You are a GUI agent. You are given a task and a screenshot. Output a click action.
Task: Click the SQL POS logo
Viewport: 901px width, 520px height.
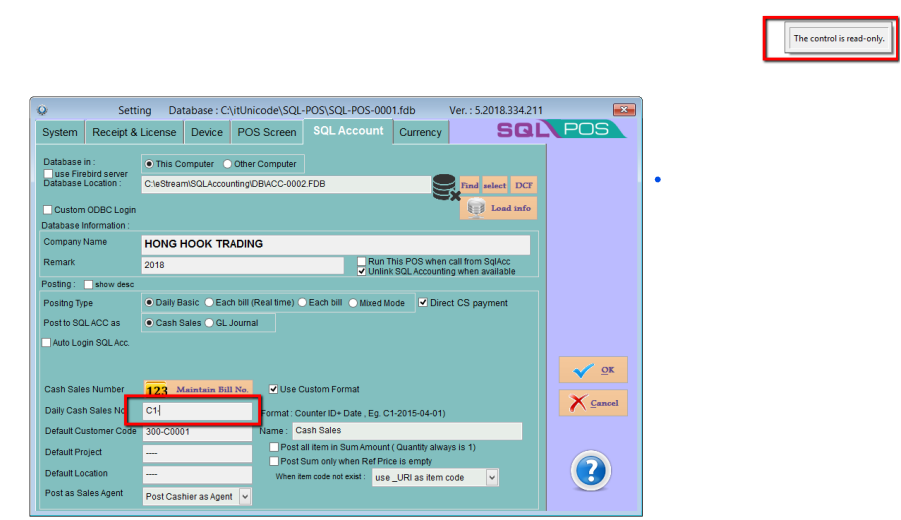click(x=561, y=130)
